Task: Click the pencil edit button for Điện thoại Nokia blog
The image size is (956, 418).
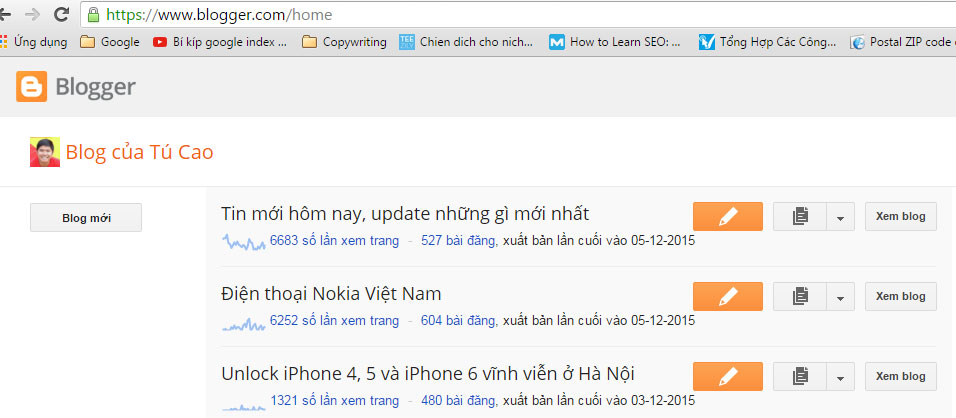Action: click(x=727, y=296)
